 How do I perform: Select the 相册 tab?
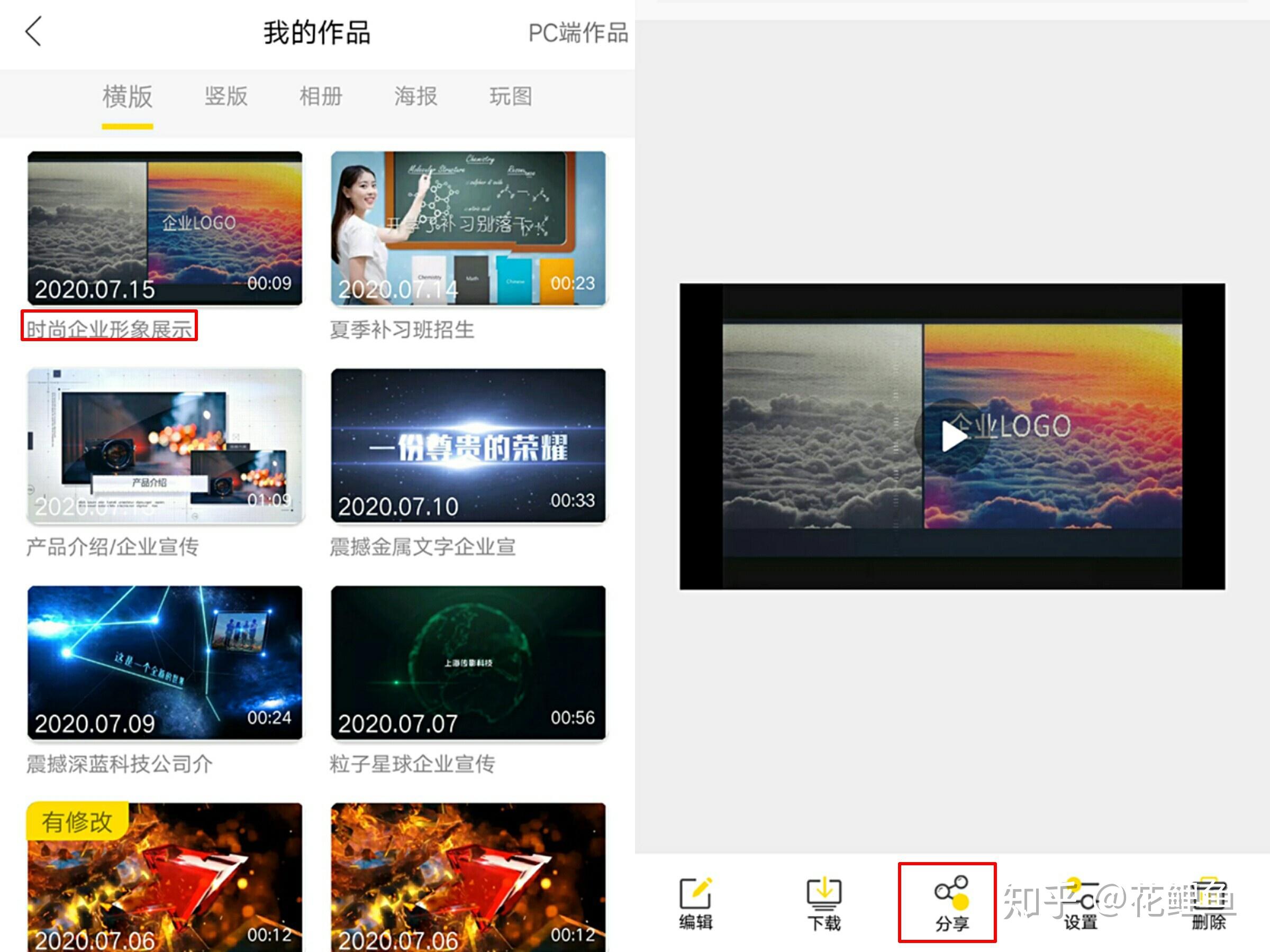321,96
